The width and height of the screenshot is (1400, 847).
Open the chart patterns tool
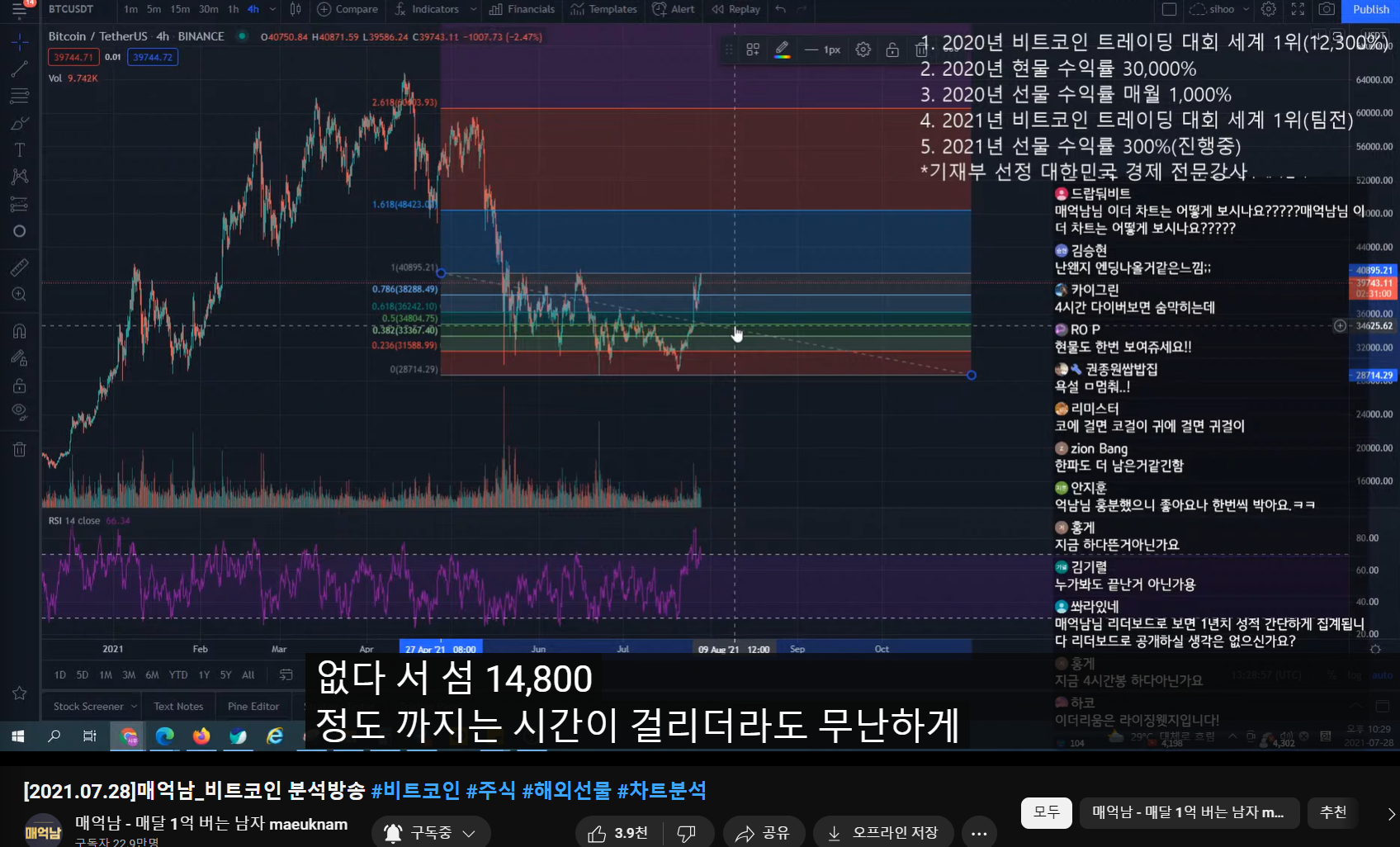pos(20,177)
